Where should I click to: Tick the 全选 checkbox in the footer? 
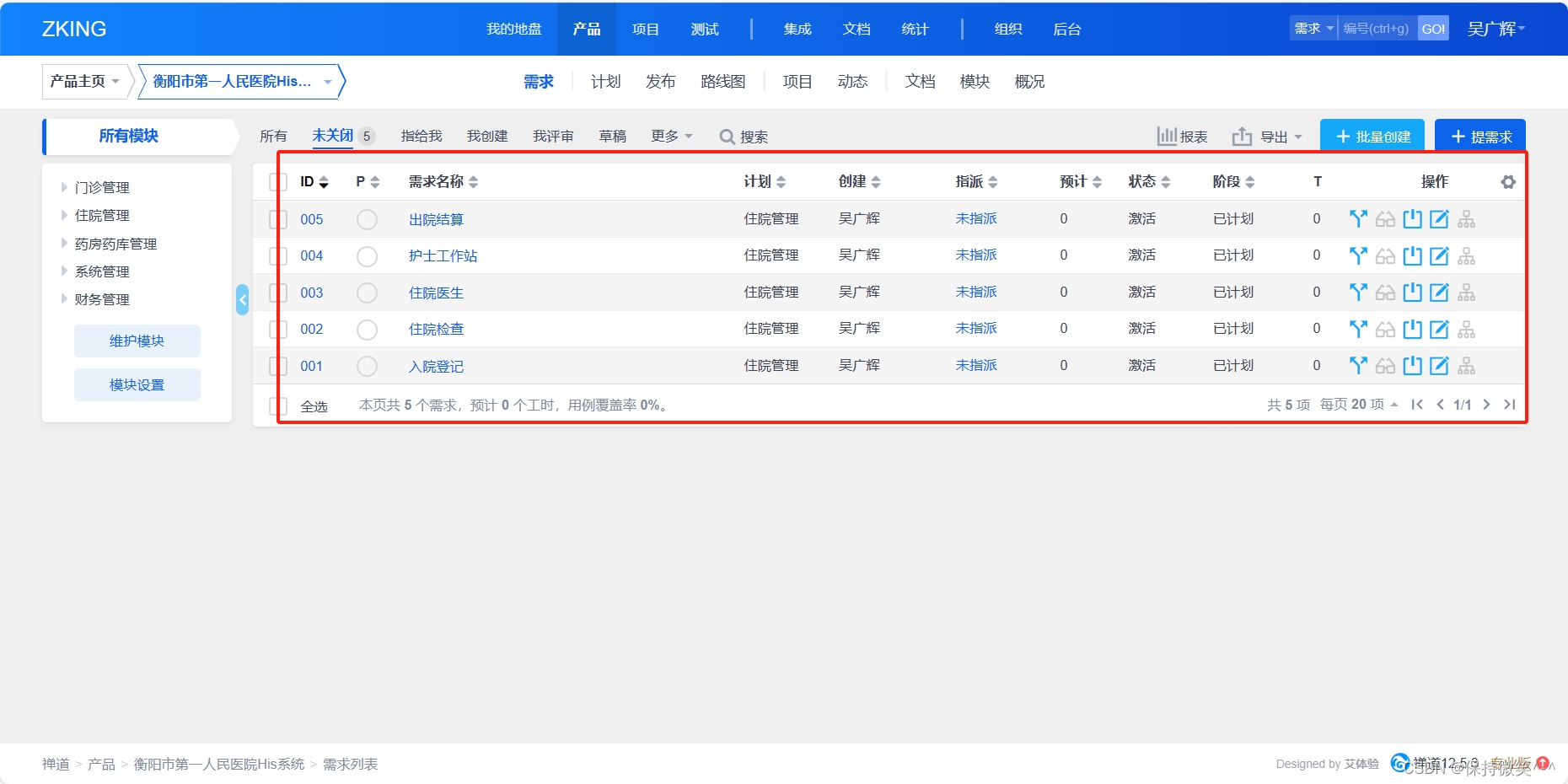tap(278, 406)
